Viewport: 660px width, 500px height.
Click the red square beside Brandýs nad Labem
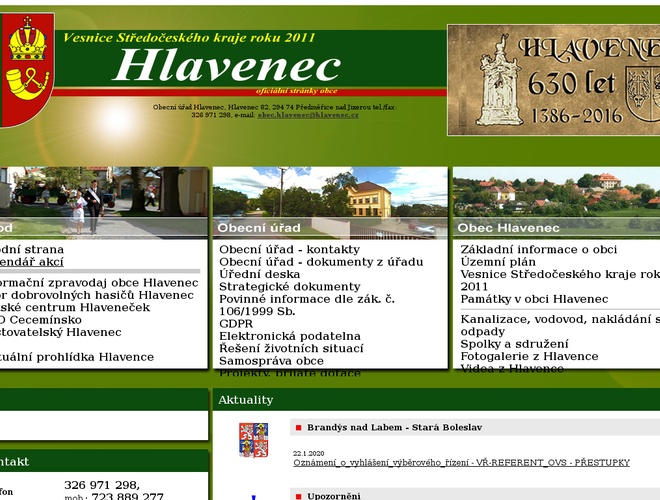(298, 427)
